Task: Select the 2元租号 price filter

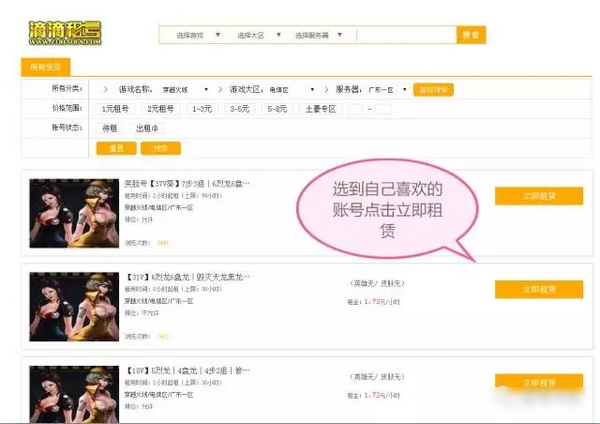Action: (161, 109)
